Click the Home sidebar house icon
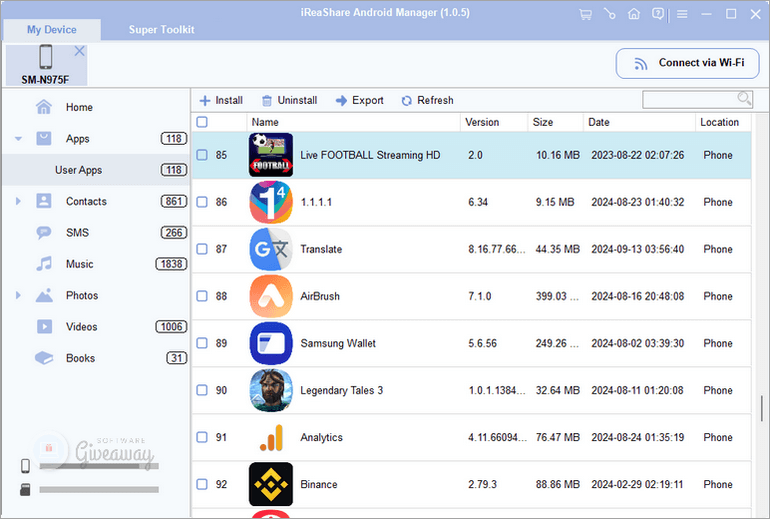This screenshot has width=770, height=519. click(x=44, y=107)
